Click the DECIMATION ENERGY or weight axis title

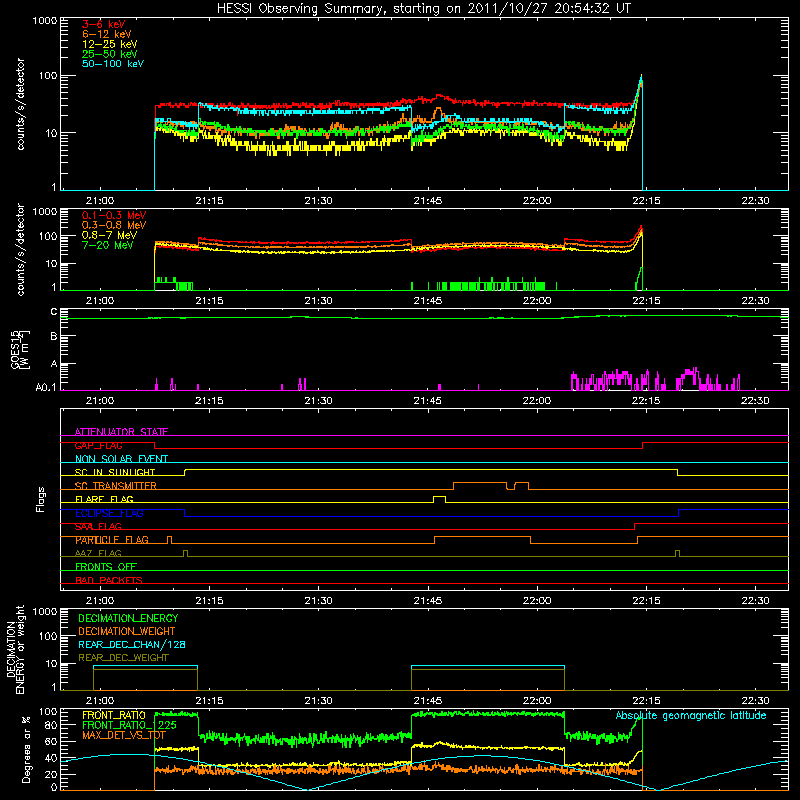15,649
